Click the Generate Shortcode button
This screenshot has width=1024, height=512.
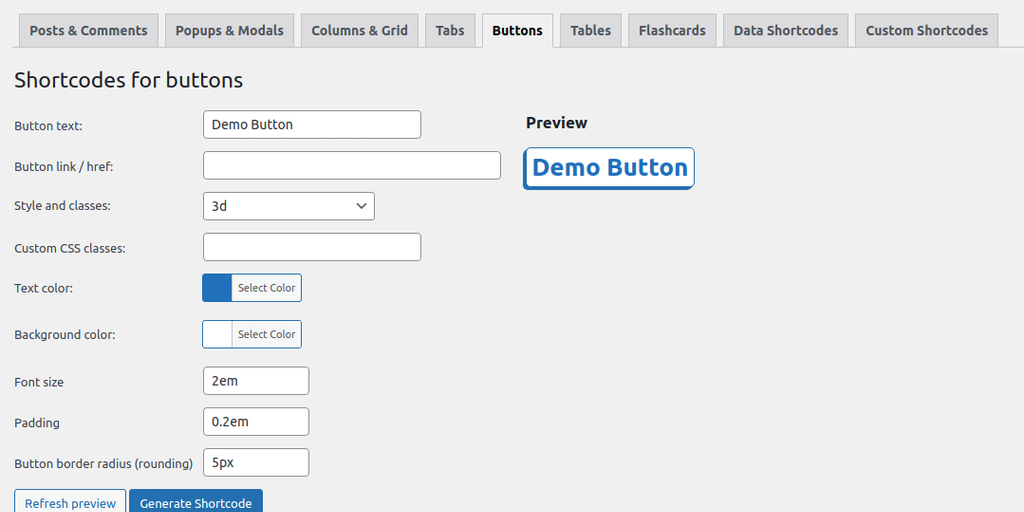coord(196,502)
